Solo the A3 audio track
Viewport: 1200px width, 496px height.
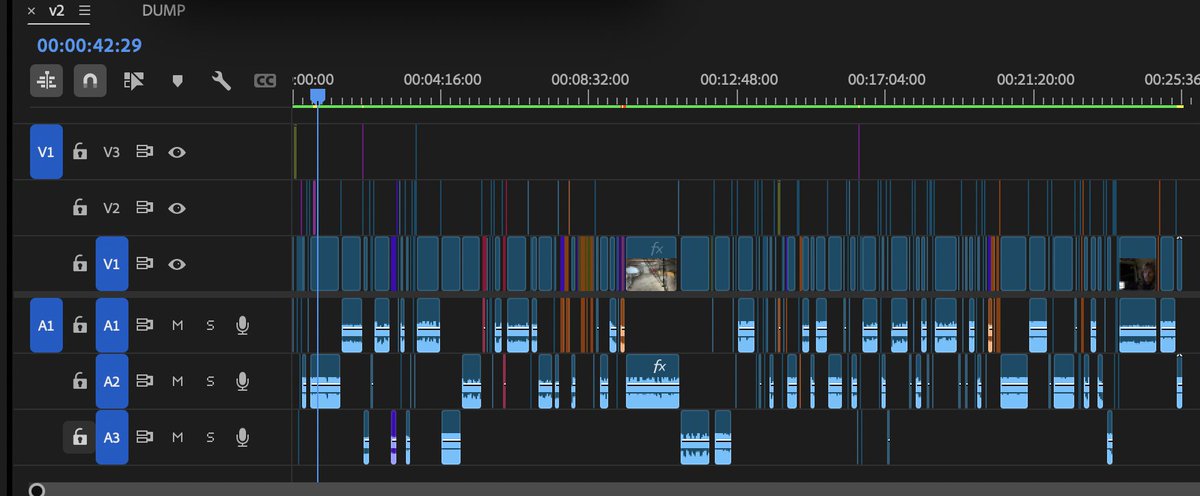coord(210,437)
